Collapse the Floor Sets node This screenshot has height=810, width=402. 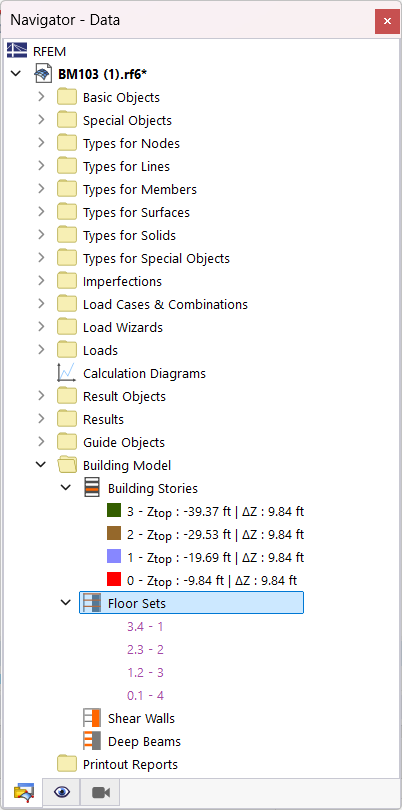coord(66,602)
